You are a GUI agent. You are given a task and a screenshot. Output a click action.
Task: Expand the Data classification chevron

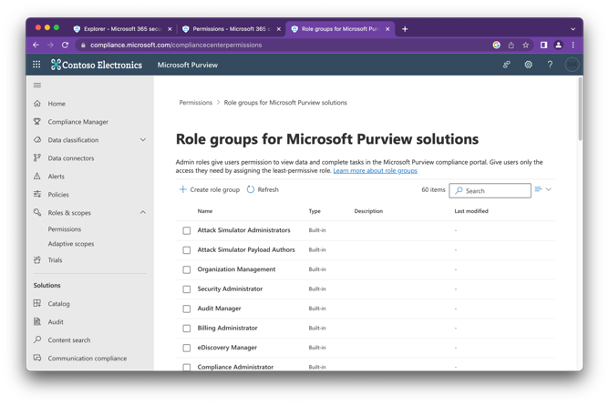[143, 140]
